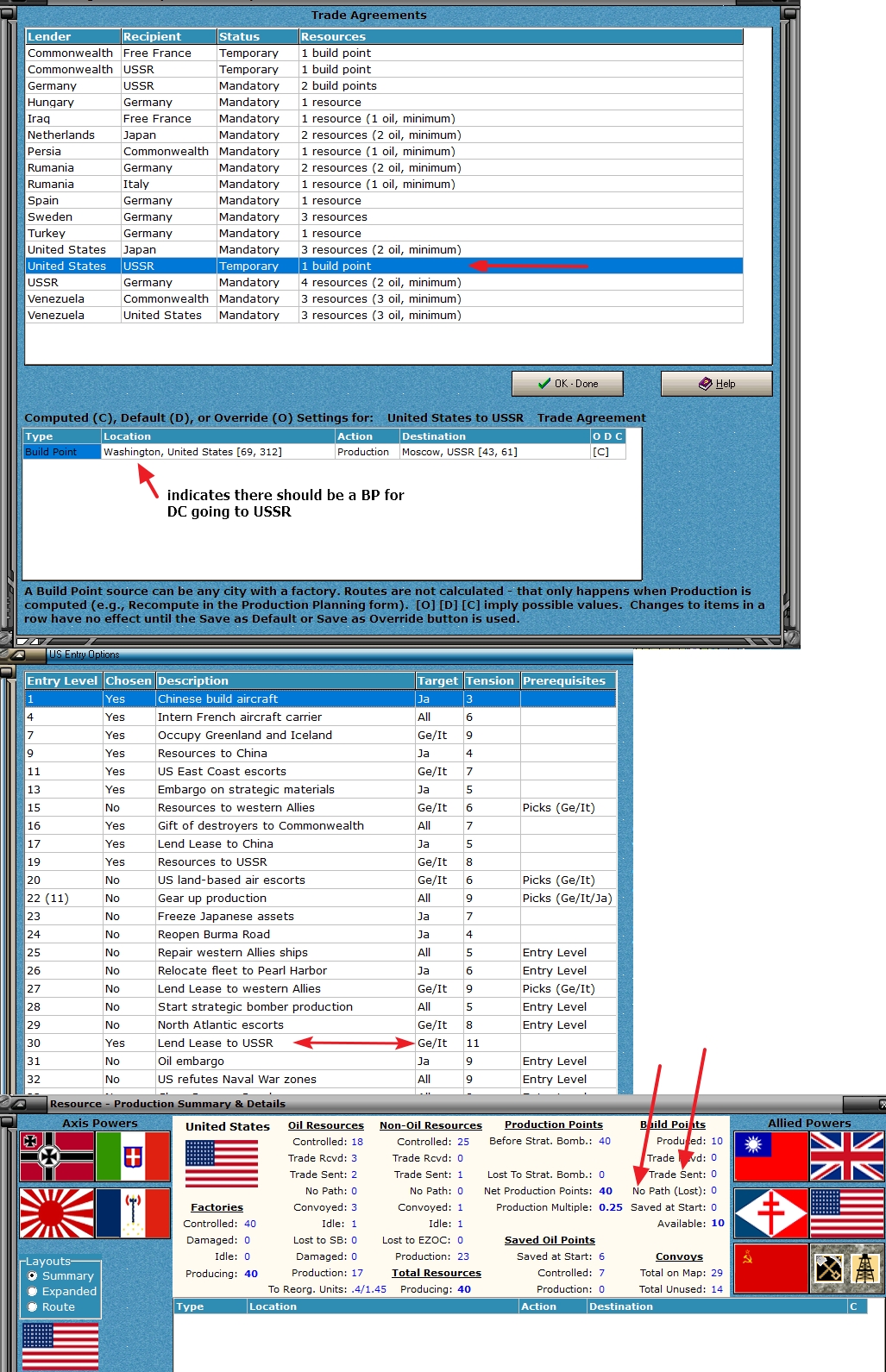Click the US flag below the Layouts box
Image resolution: width=886 pixels, height=1372 pixels.
(x=60, y=1346)
